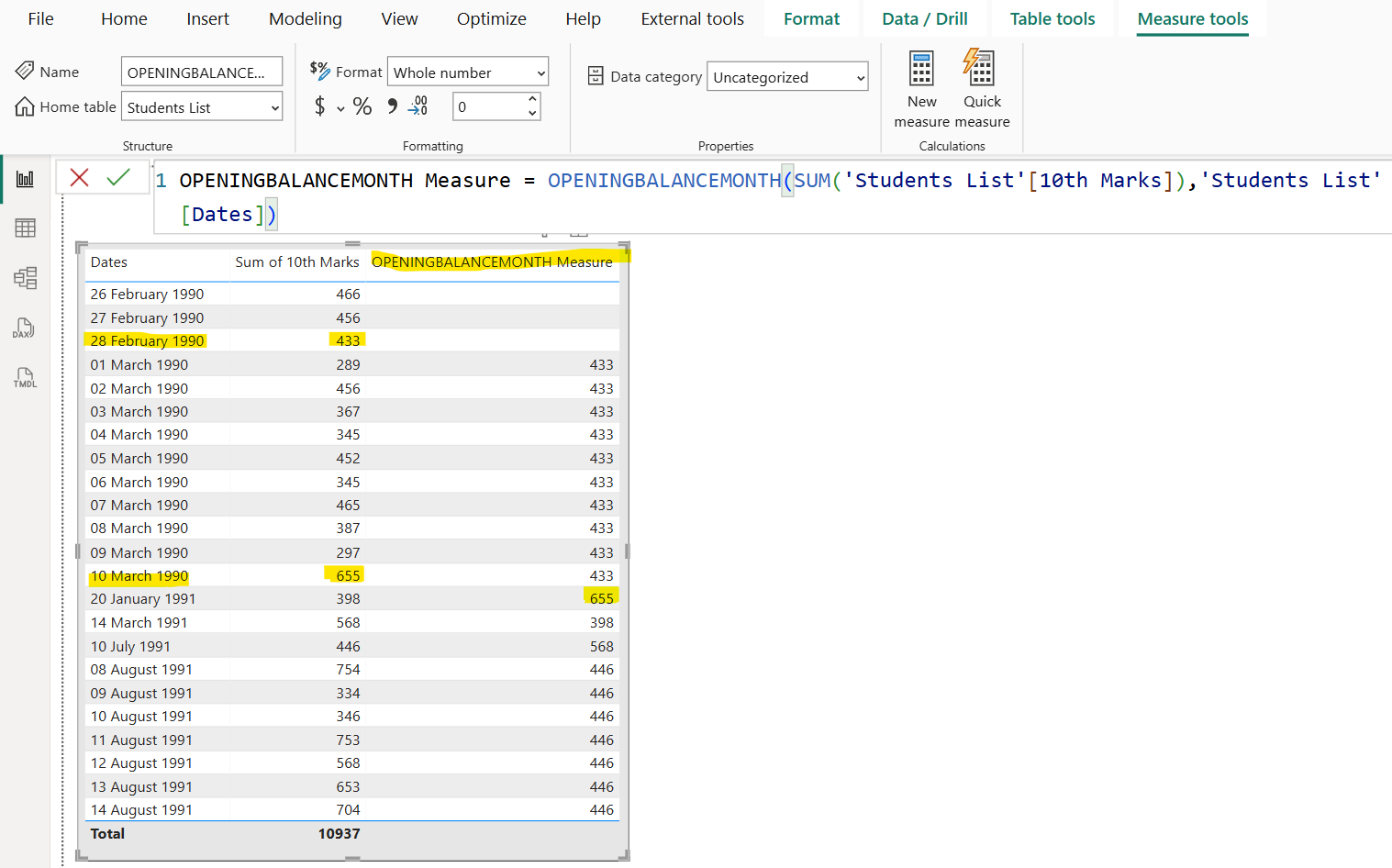
Task: Open the Table view
Action: (x=25, y=228)
